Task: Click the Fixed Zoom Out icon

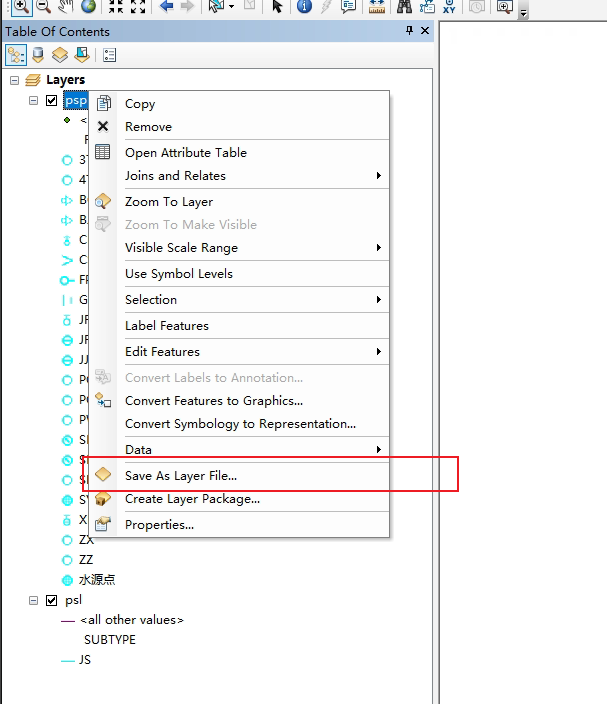Action: [x=138, y=6]
